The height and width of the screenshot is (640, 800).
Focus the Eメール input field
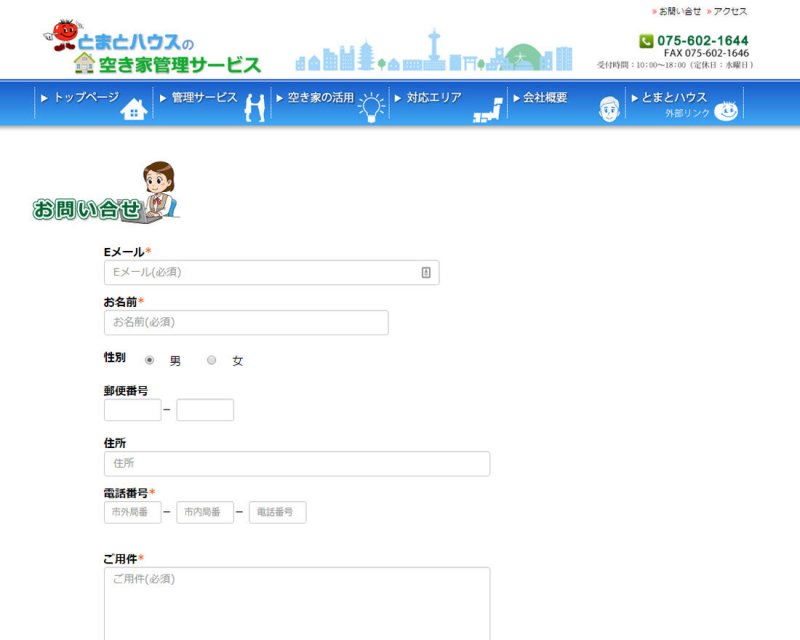coord(260,272)
